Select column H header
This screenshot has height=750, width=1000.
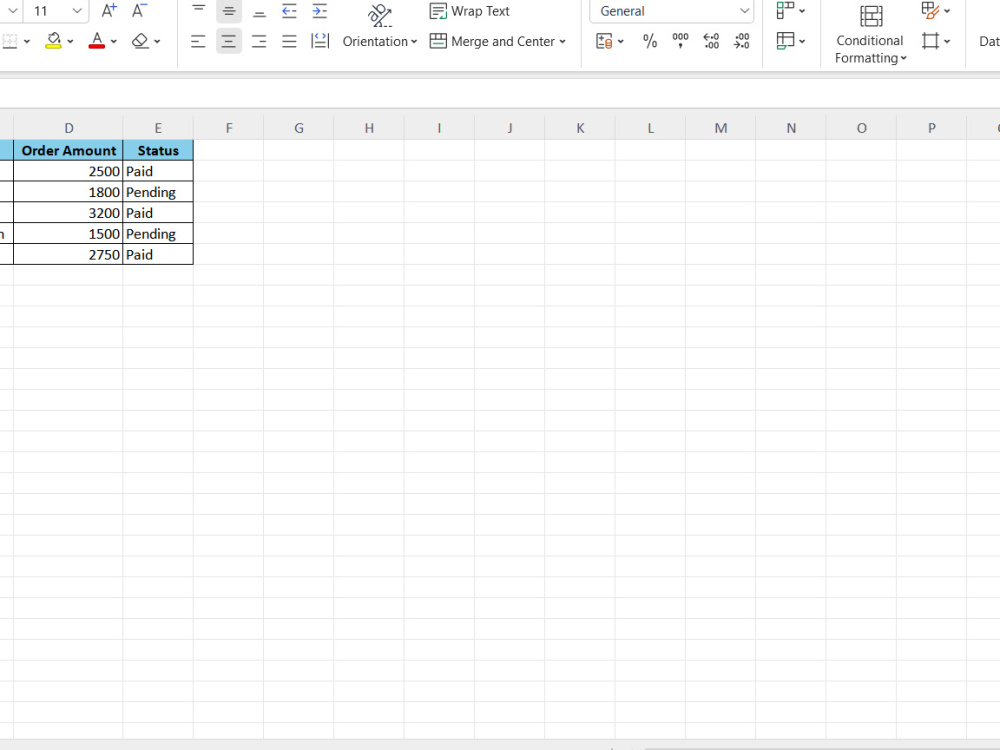(369, 128)
